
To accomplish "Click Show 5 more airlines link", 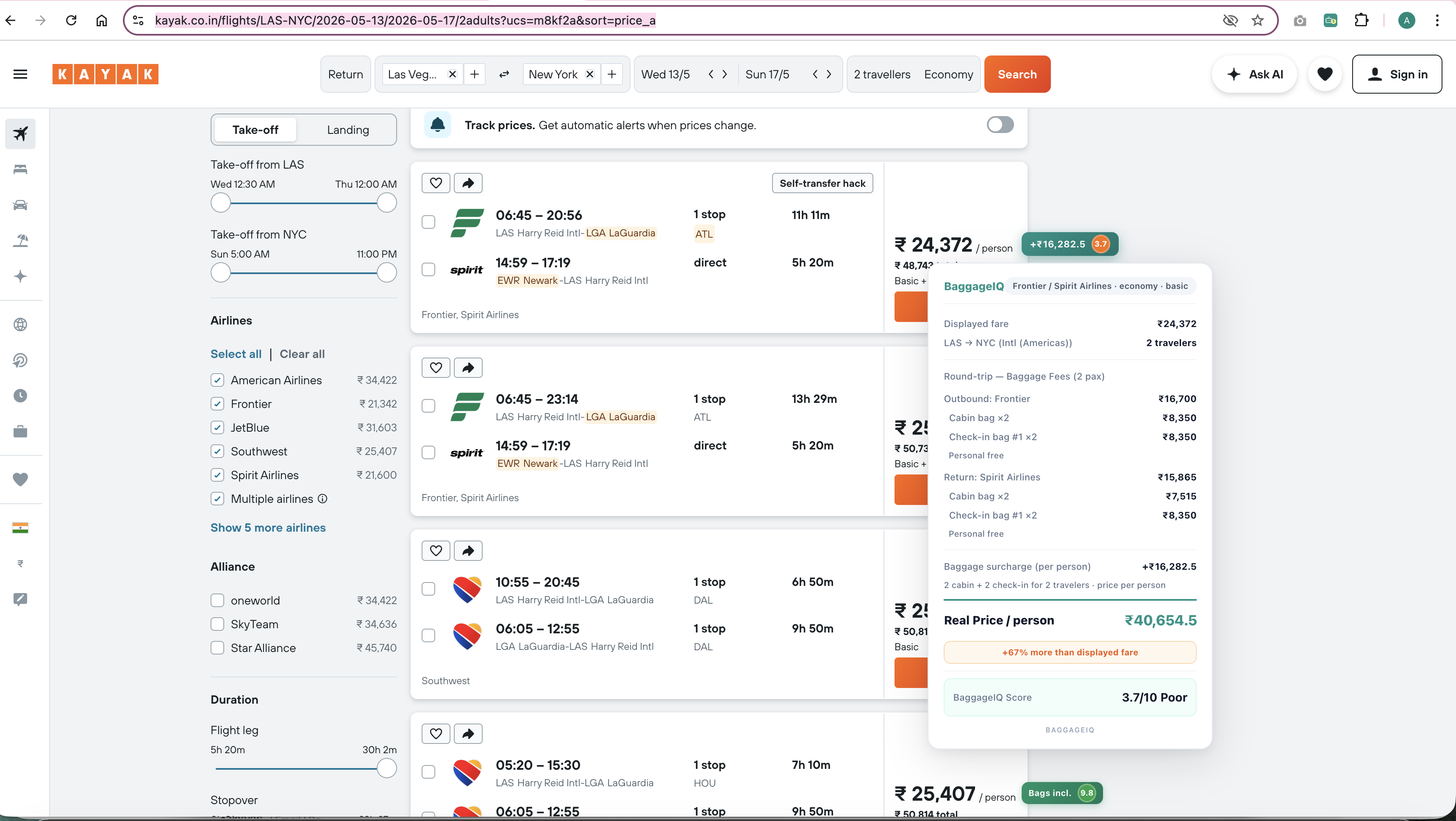I will coord(268,527).
